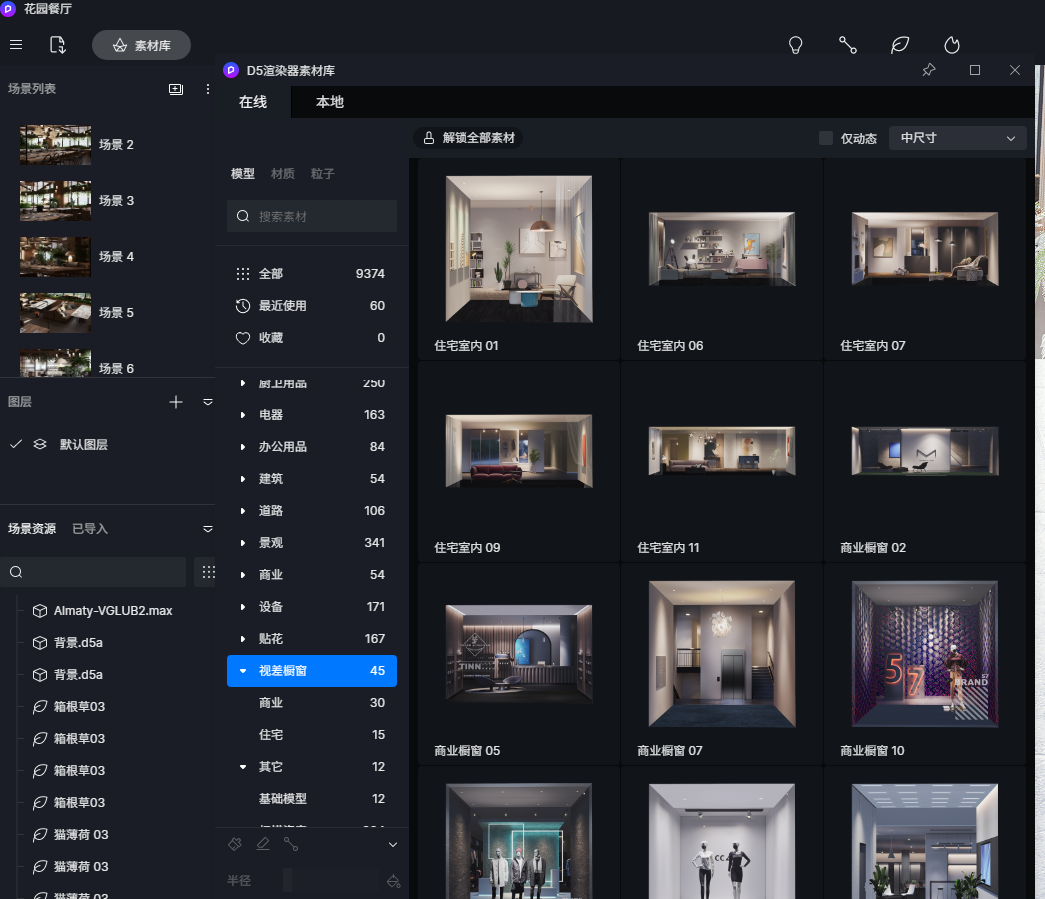Open scene list more options menu

(x=208, y=89)
